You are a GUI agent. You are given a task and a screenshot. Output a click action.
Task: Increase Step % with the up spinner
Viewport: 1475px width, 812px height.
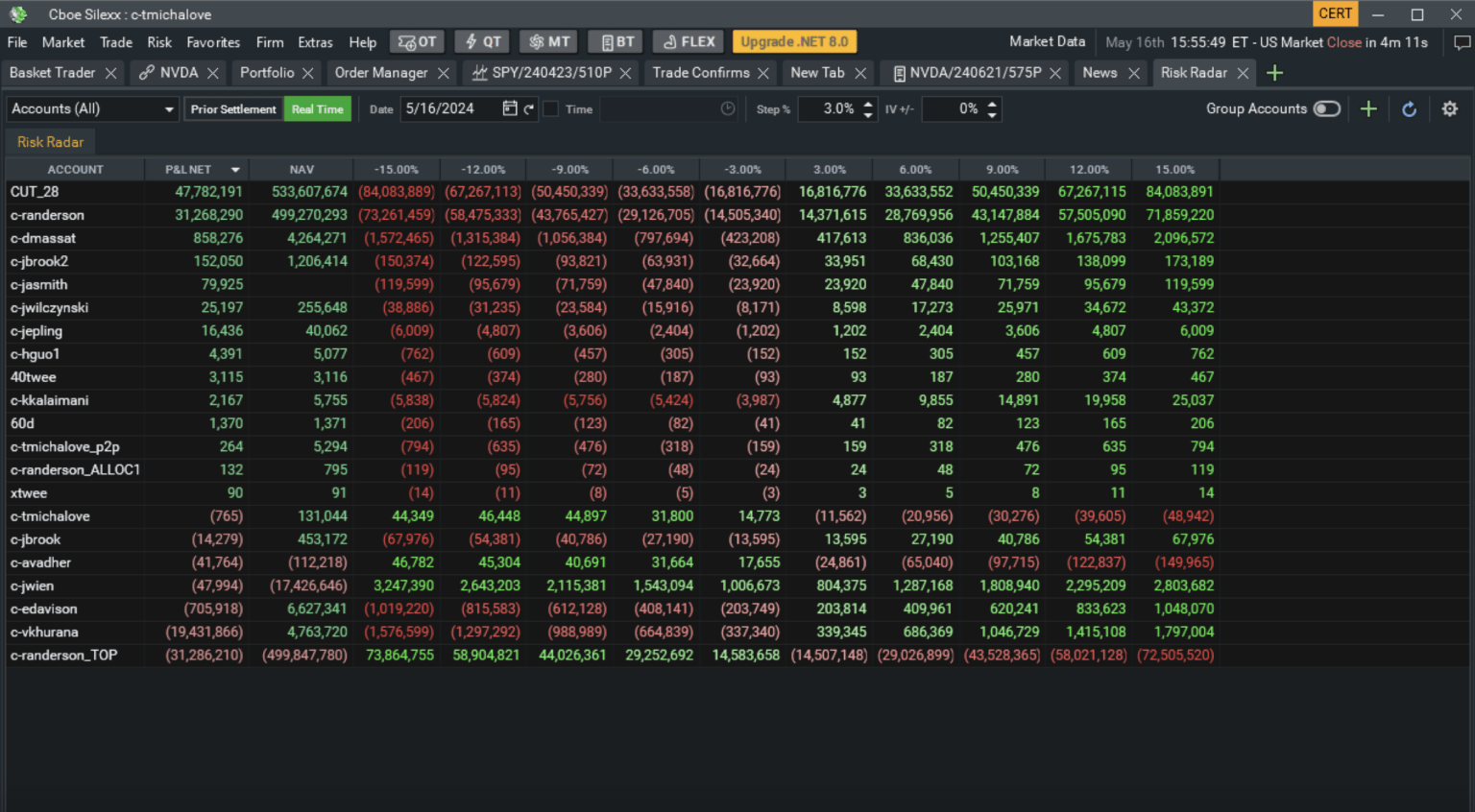coord(866,104)
